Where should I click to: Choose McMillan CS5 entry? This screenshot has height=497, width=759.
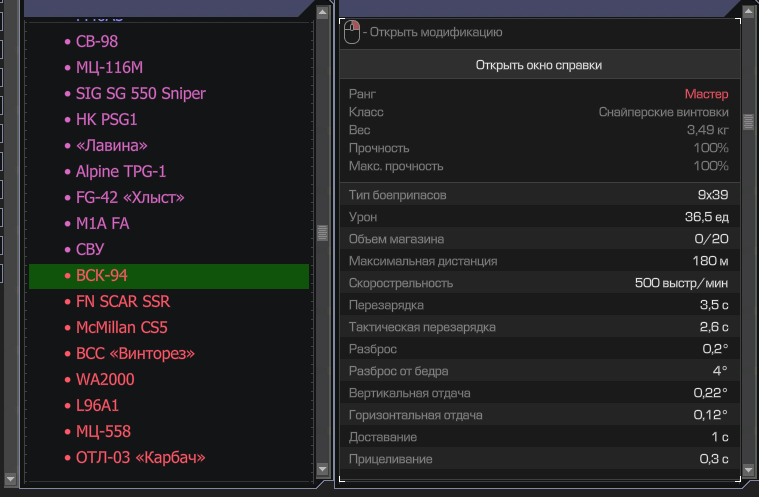point(121,328)
